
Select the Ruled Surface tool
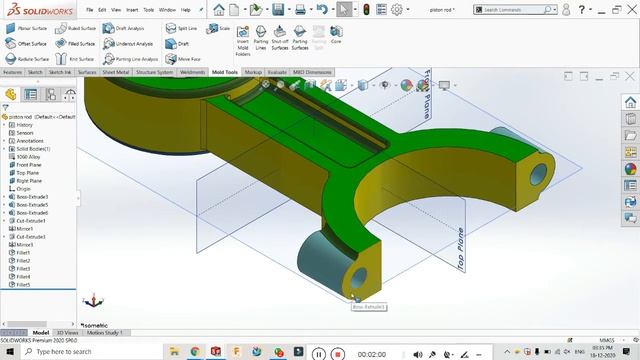pos(76,28)
